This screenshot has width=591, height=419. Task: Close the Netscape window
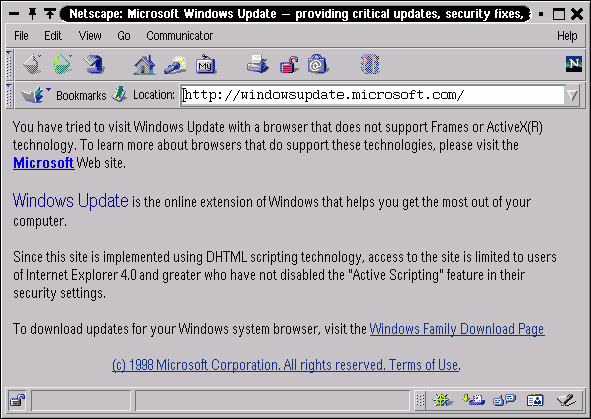pyautogui.click(x=577, y=14)
